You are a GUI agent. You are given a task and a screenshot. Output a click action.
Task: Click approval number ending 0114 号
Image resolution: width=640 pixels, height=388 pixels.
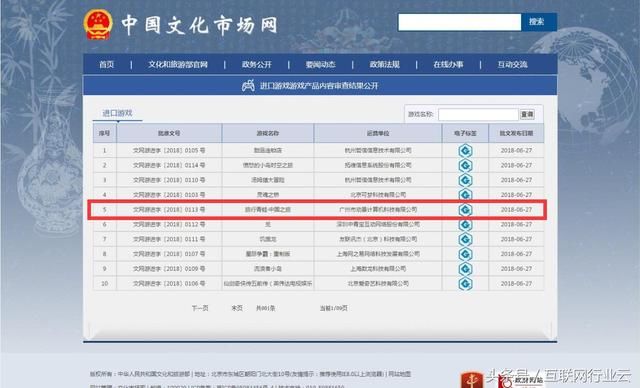click(169, 165)
